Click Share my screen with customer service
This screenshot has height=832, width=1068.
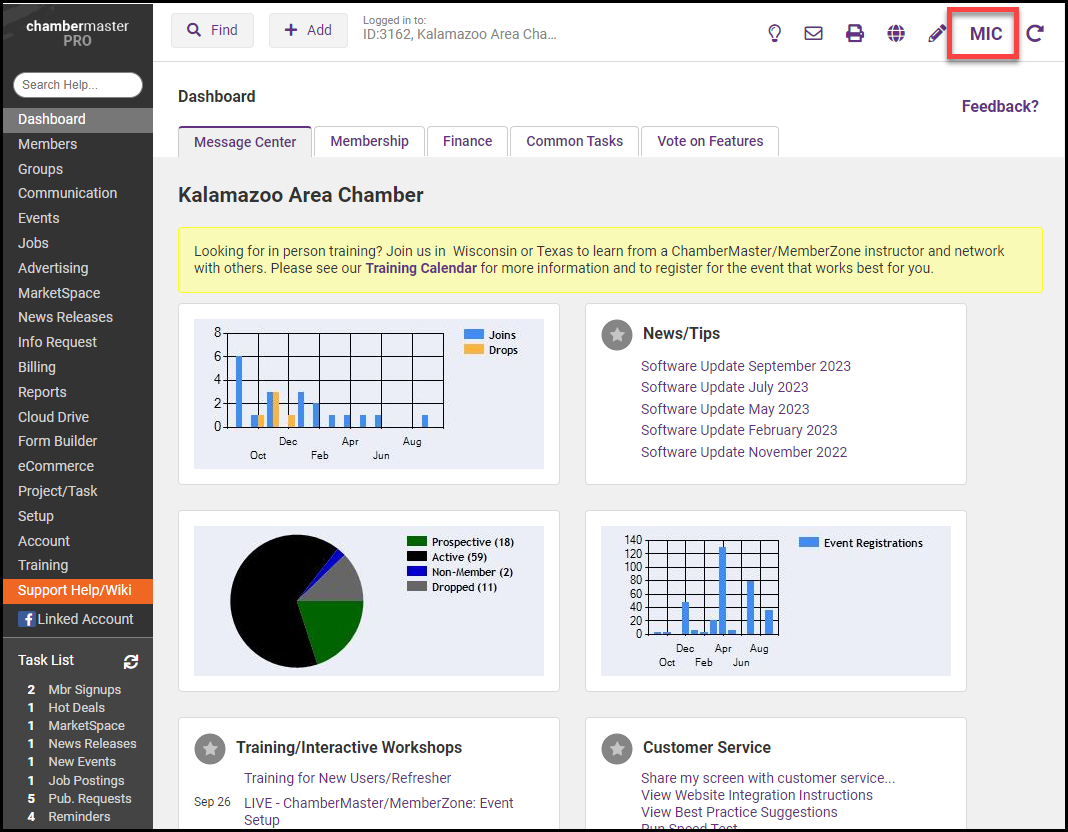pos(768,778)
